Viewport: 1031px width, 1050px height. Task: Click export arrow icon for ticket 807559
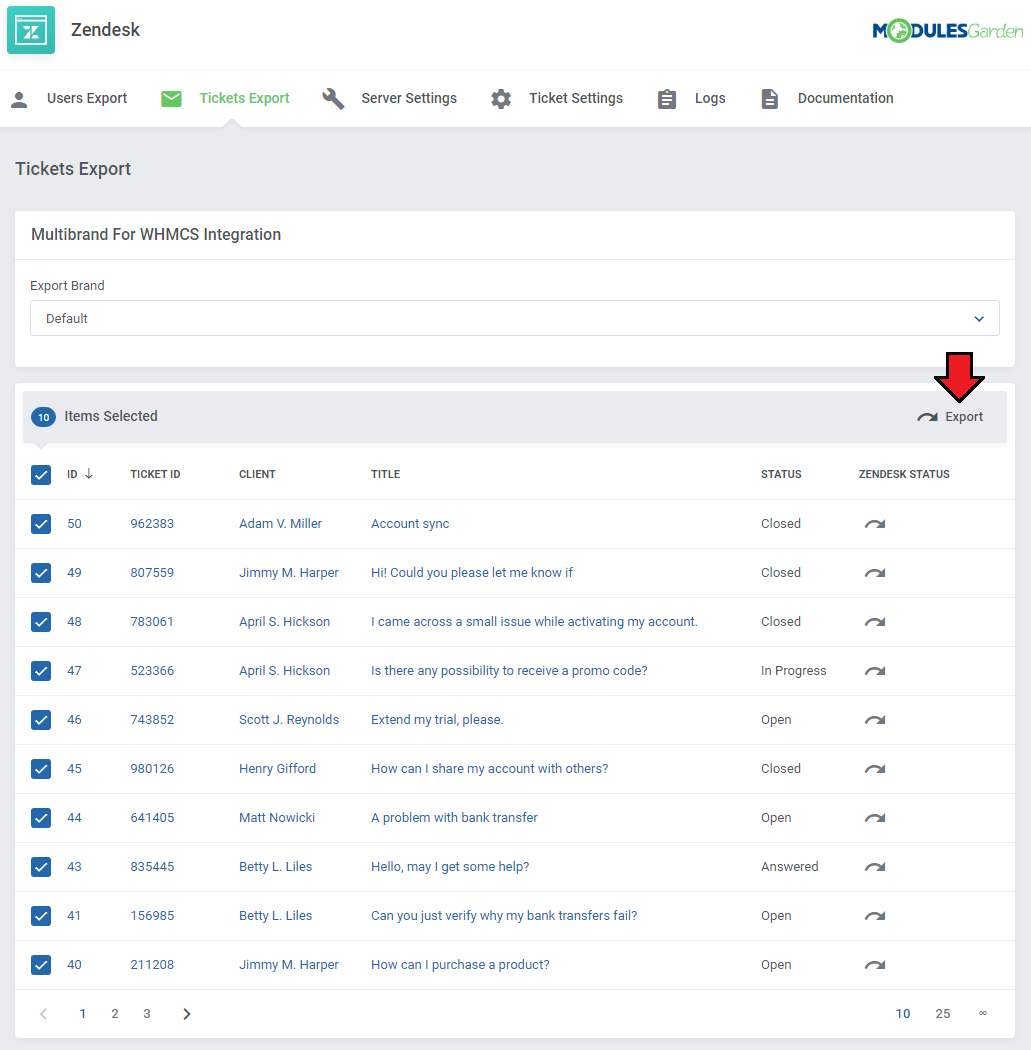(875, 573)
